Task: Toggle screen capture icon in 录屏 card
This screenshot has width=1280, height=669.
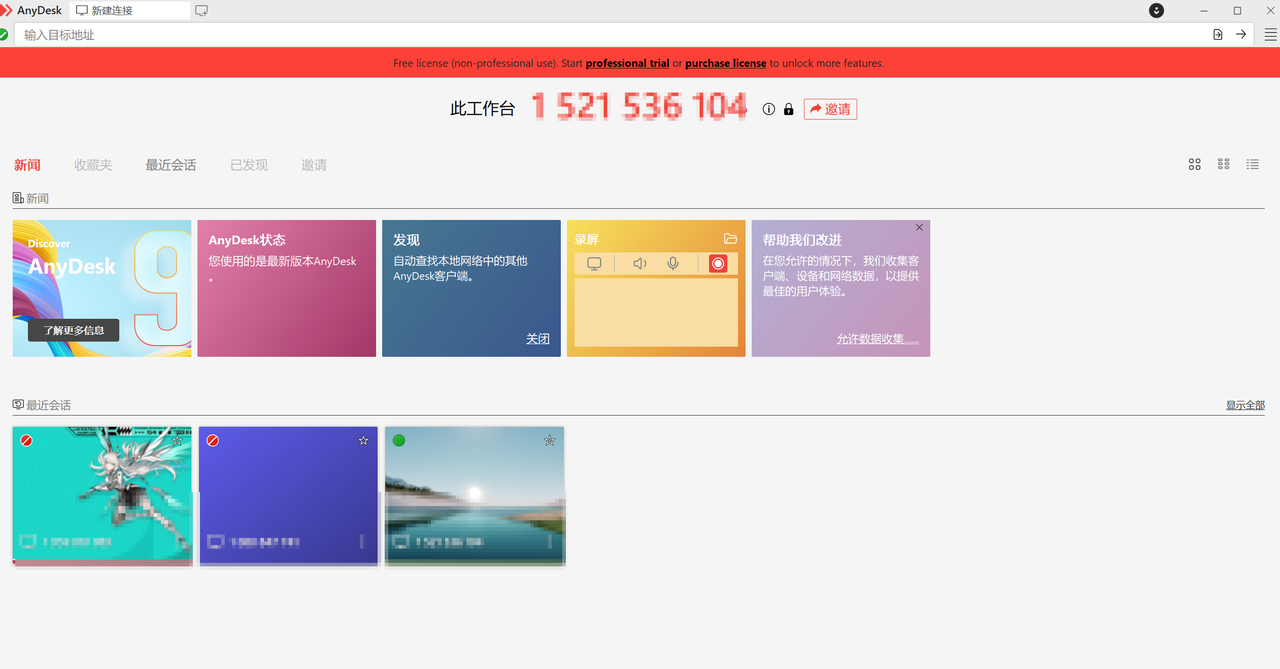Action: click(x=594, y=264)
